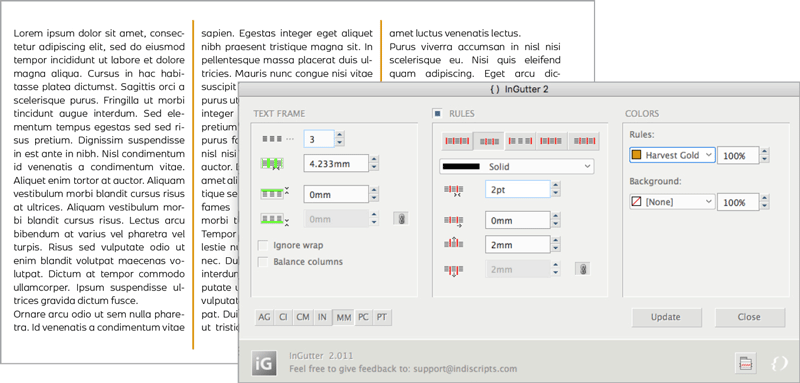Click the rule horizontal offset icon
800x383 pixels.
[x=453, y=221]
